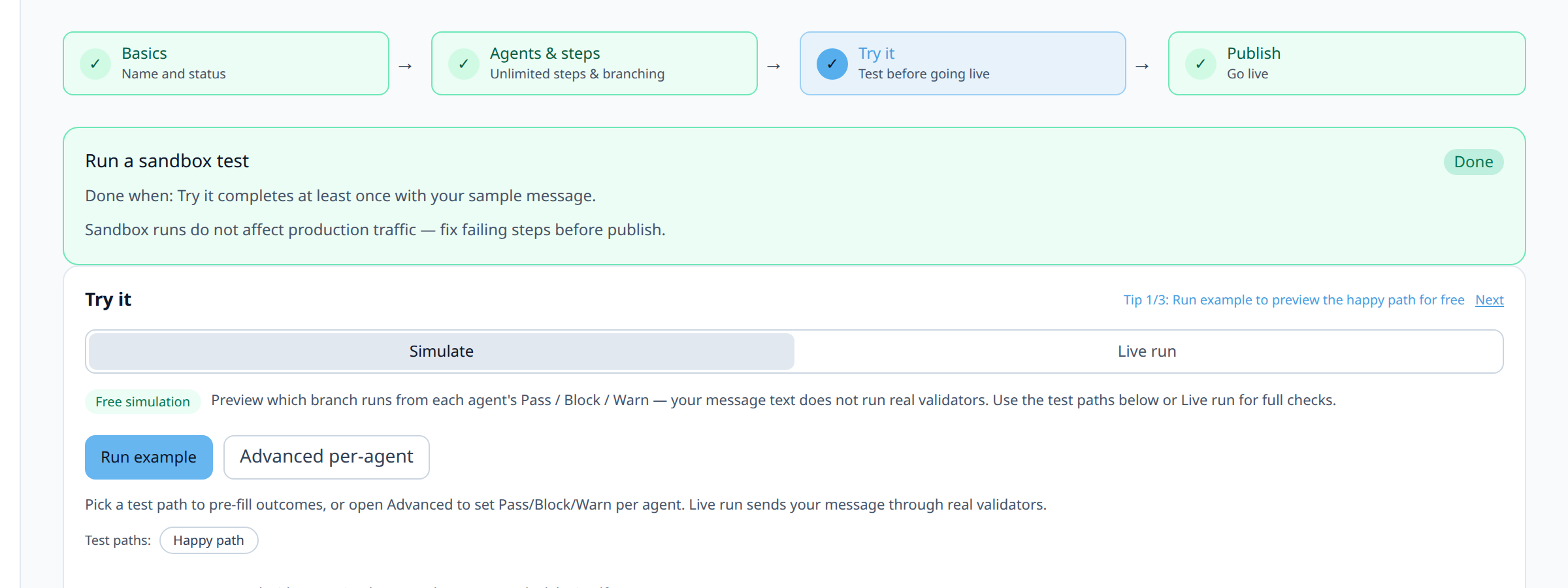Click the Next tip link
Viewport: 1568px width, 588px height.
pos(1490,300)
